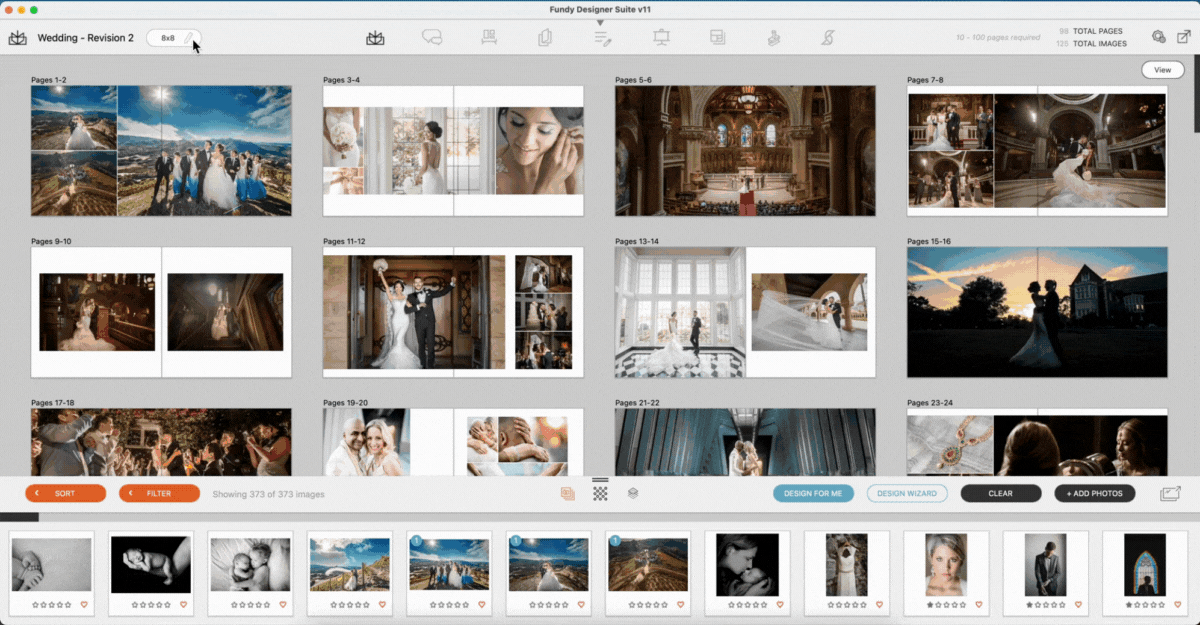Favorite the sleeping baby on black photo

pyautogui.click(x=183, y=604)
